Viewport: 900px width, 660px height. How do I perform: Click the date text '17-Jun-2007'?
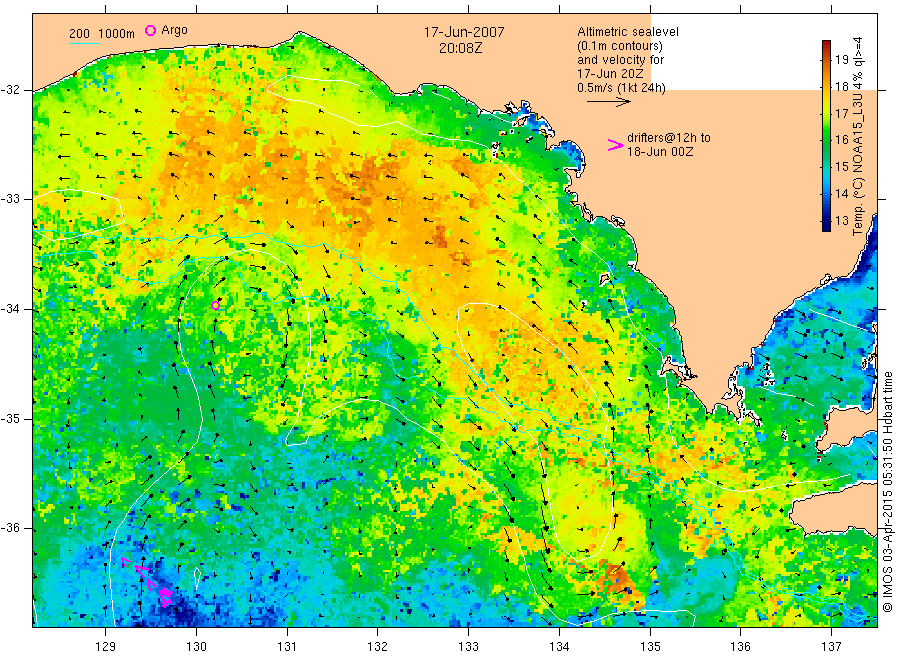pos(464,32)
